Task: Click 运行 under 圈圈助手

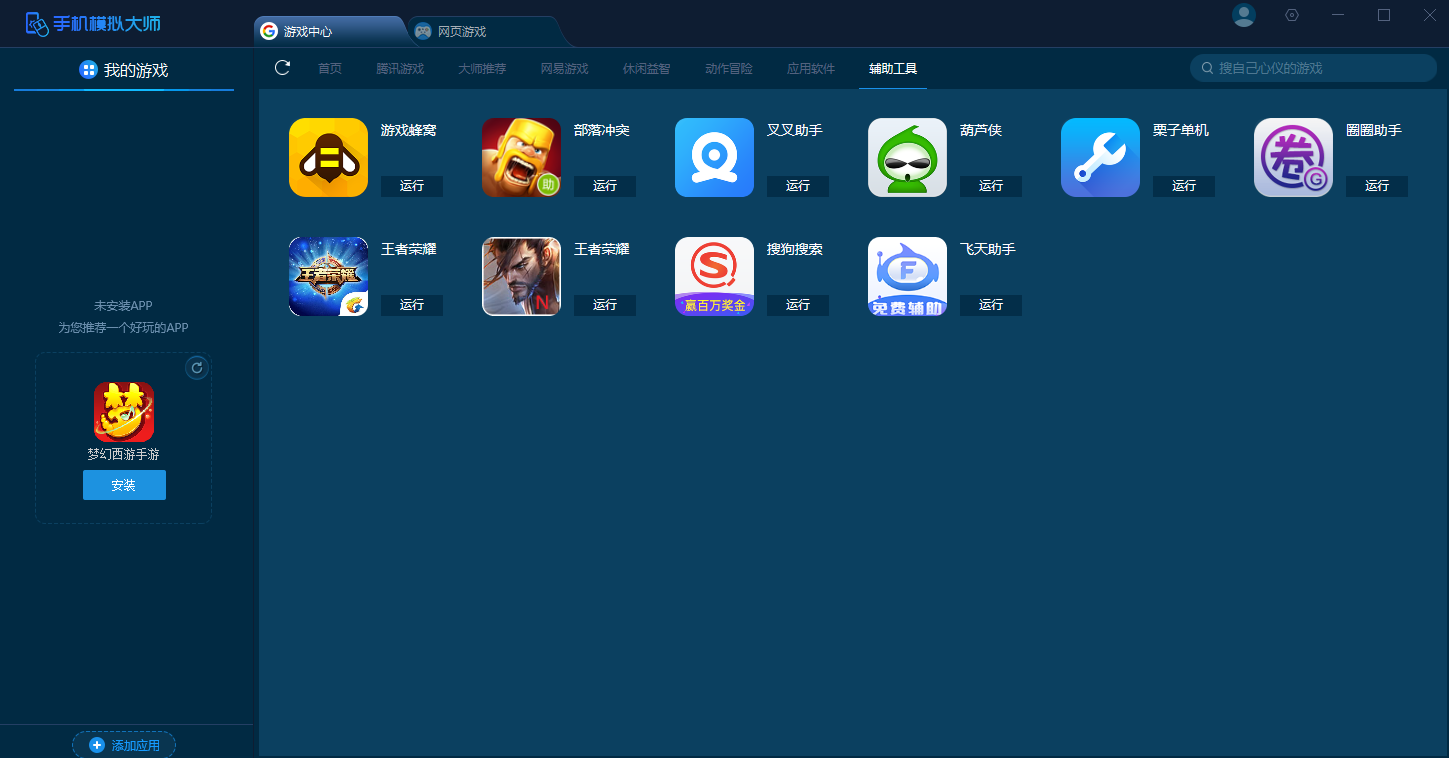Action: pos(1377,186)
